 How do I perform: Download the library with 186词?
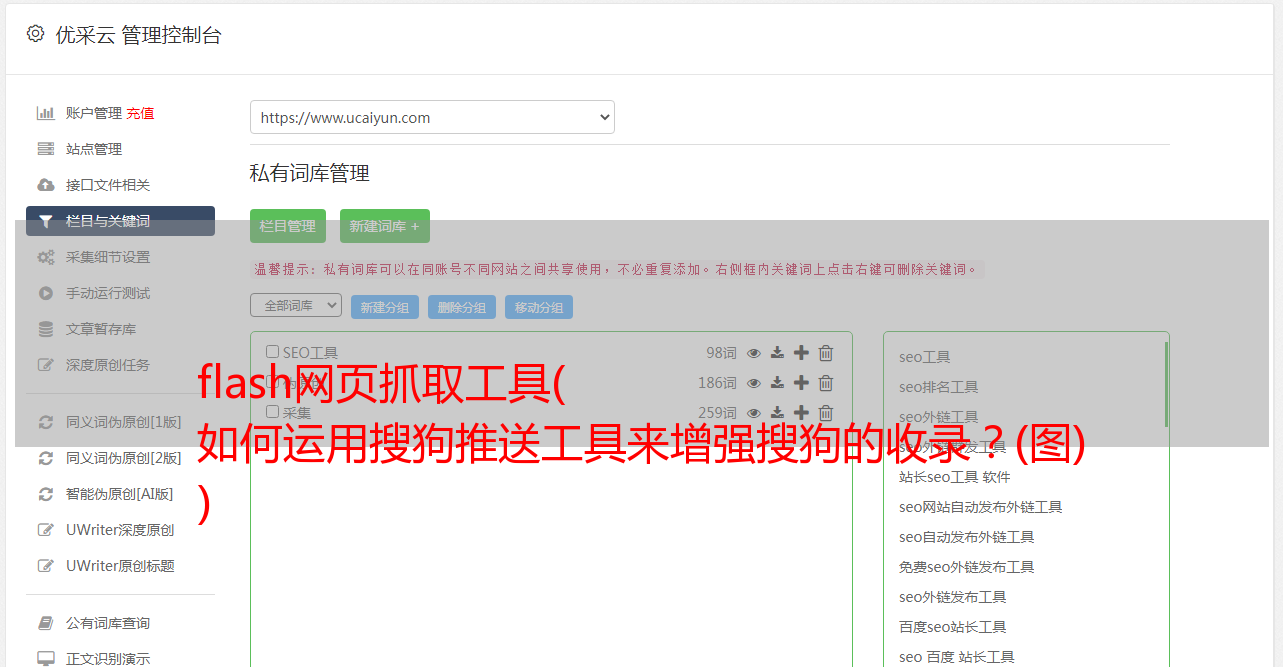coord(777,383)
